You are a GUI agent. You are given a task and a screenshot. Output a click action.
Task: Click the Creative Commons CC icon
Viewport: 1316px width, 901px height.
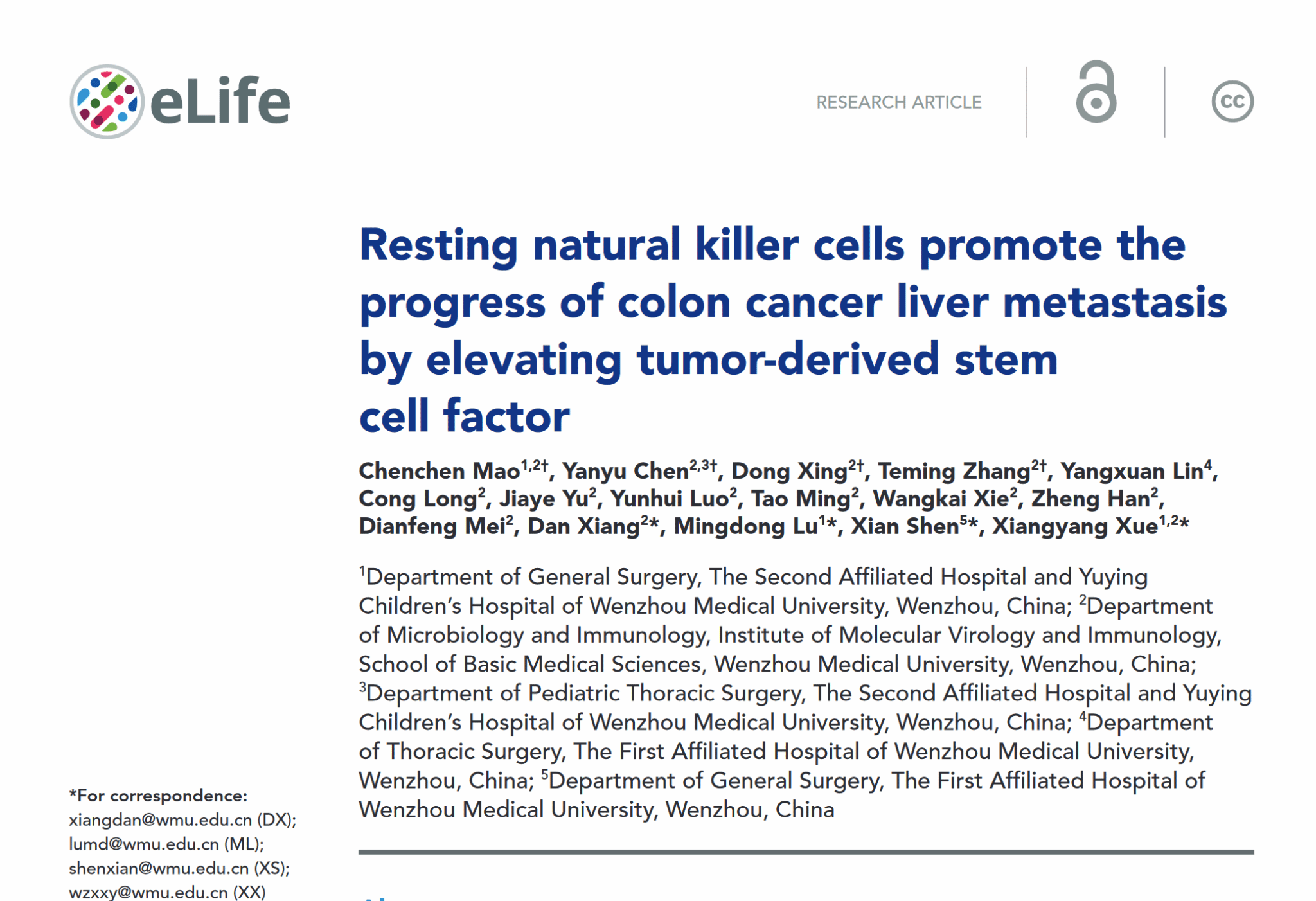tap(1232, 102)
